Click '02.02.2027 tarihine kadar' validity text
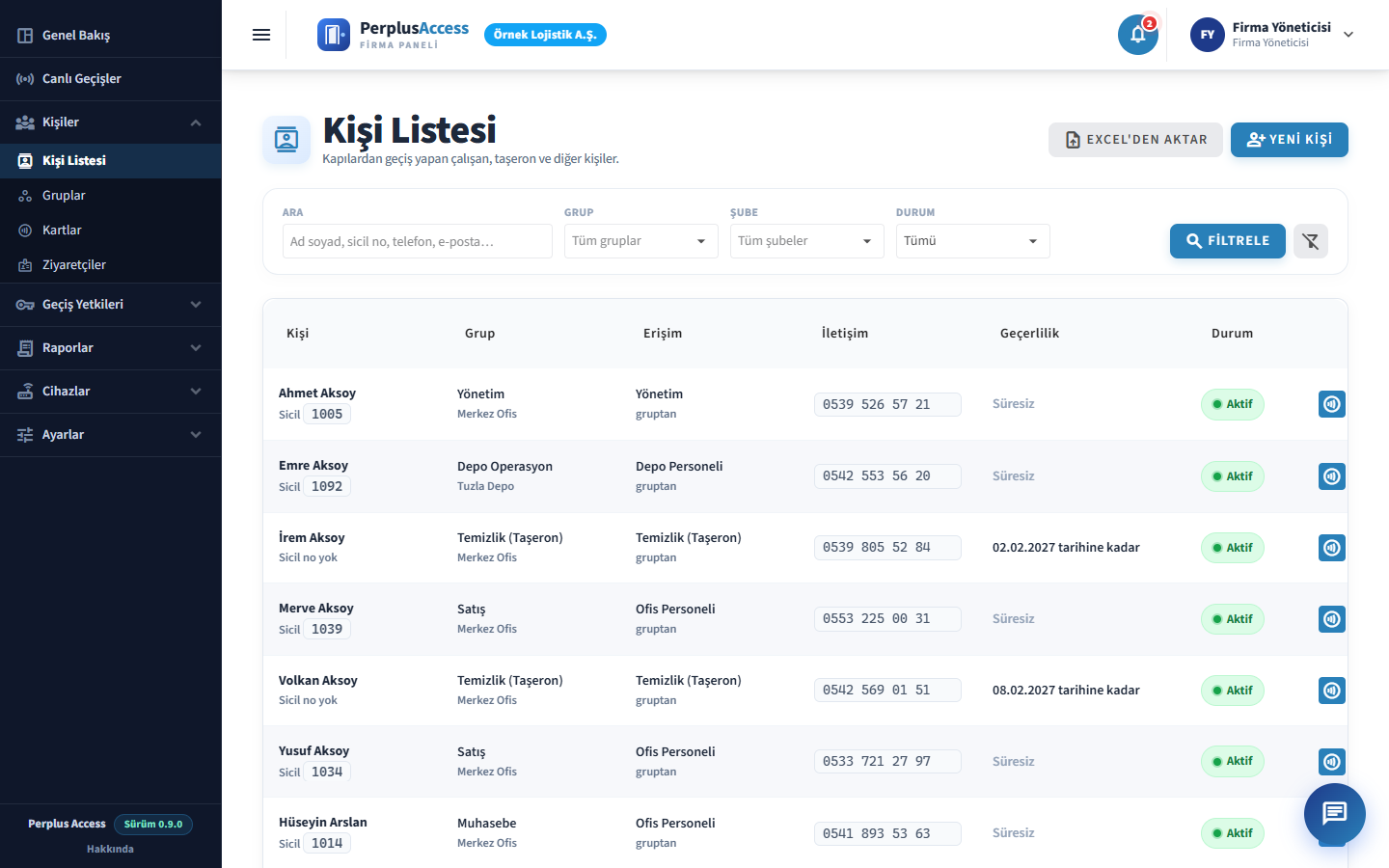The width and height of the screenshot is (1389, 868). [x=1066, y=548]
